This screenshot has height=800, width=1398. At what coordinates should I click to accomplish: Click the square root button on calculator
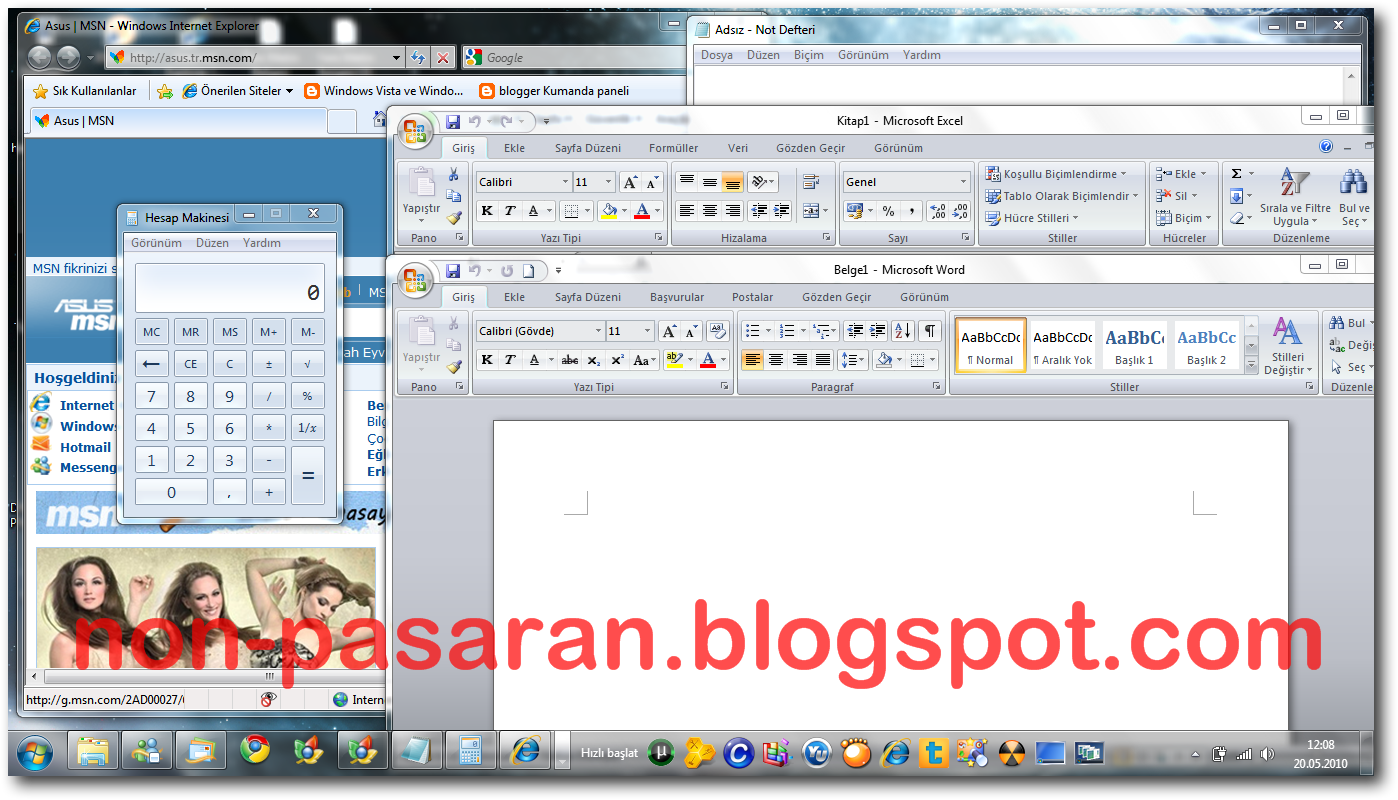307,364
